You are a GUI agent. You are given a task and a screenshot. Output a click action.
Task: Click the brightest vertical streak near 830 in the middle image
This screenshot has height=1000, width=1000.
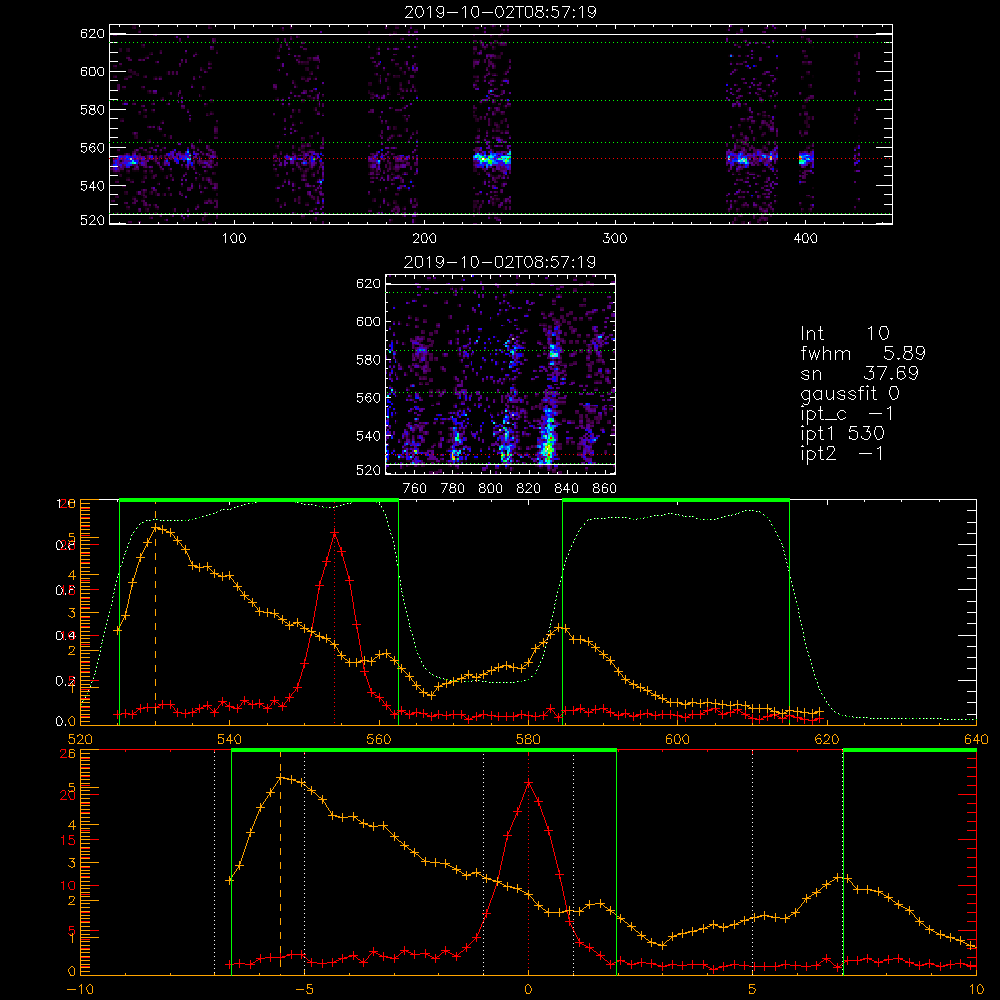point(547,440)
